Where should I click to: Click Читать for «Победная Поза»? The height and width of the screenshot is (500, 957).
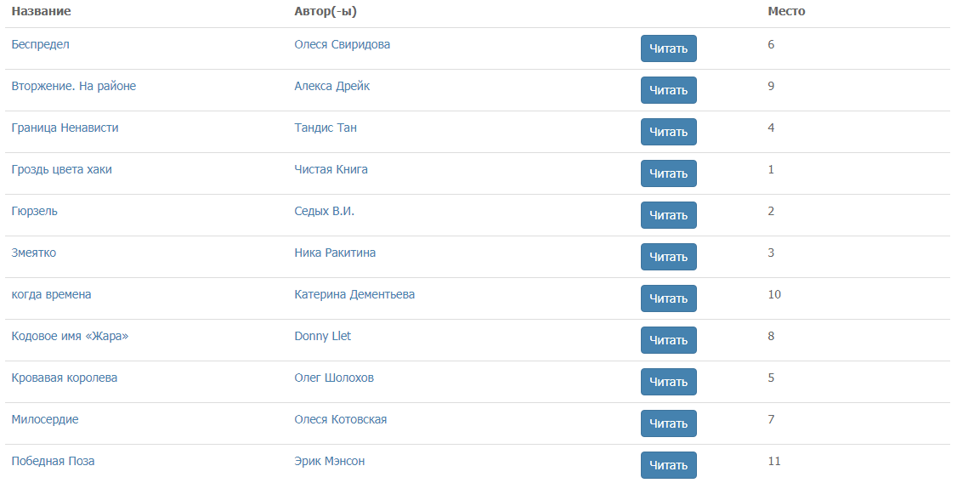668,465
